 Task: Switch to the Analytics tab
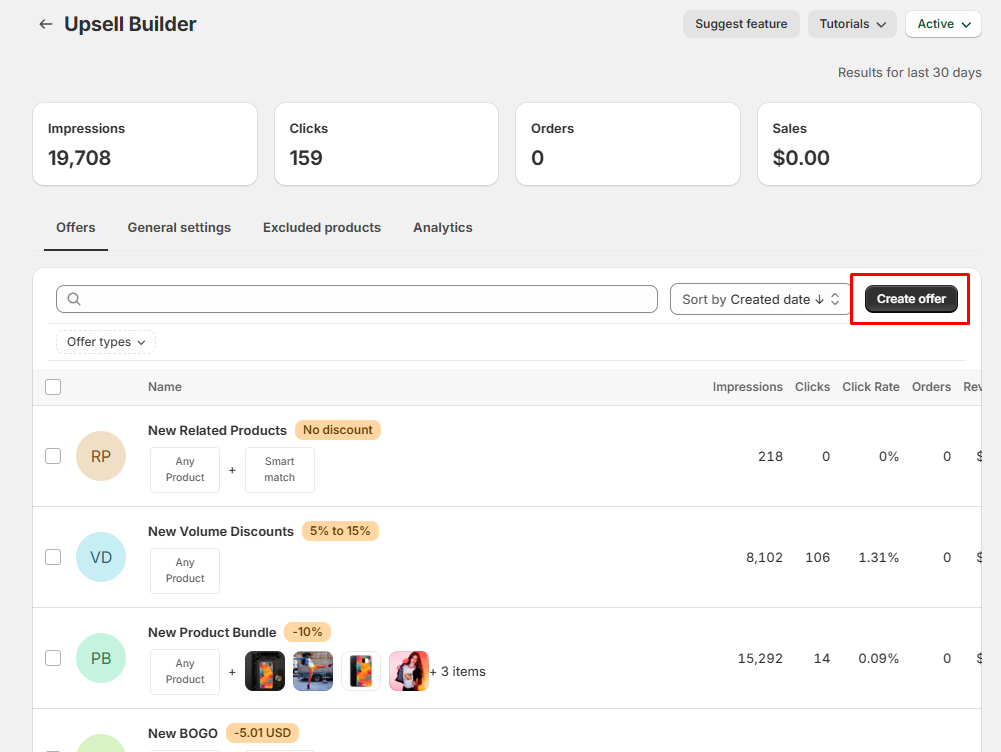tap(442, 228)
